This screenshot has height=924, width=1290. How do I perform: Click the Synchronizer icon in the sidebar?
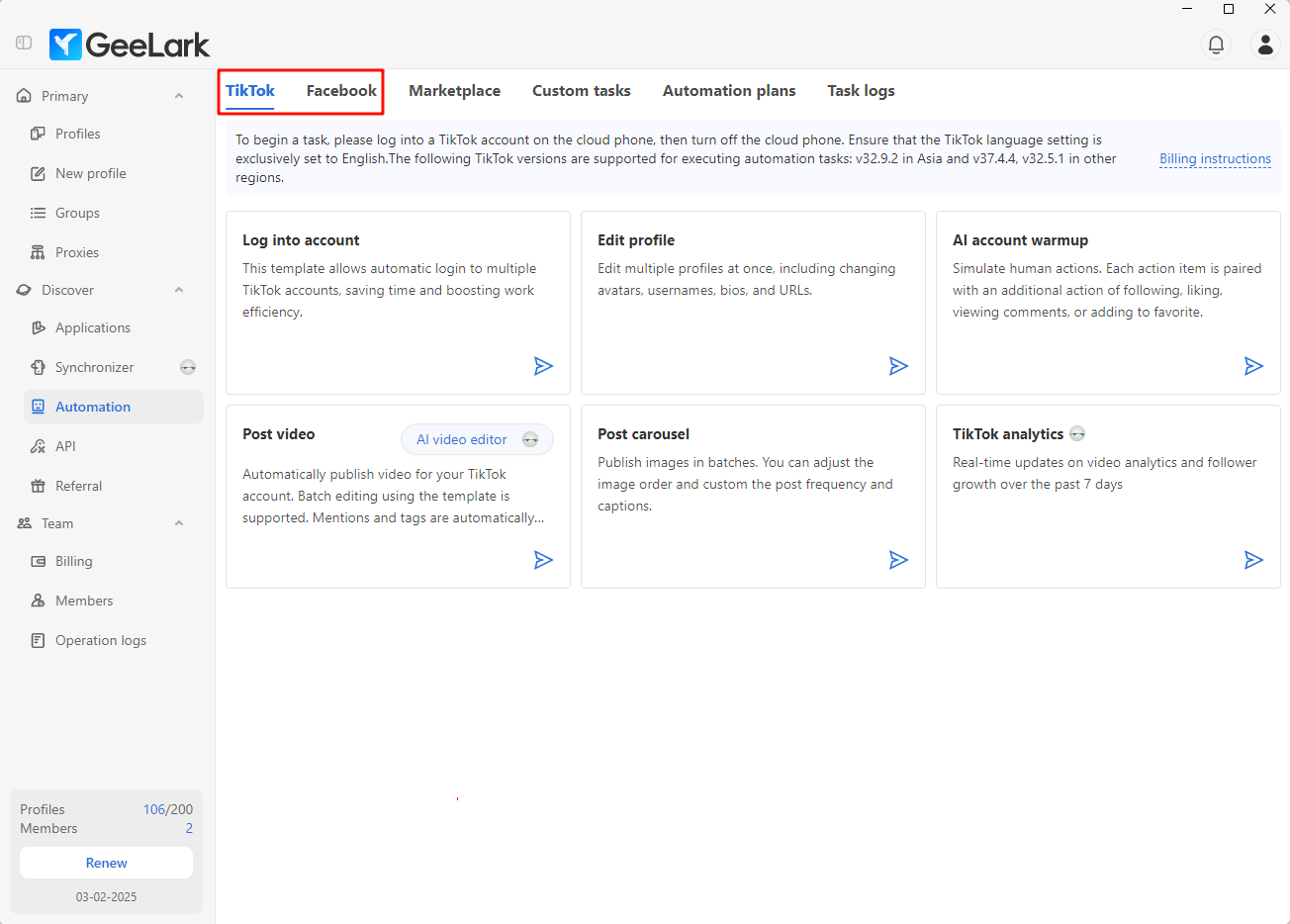[38, 367]
